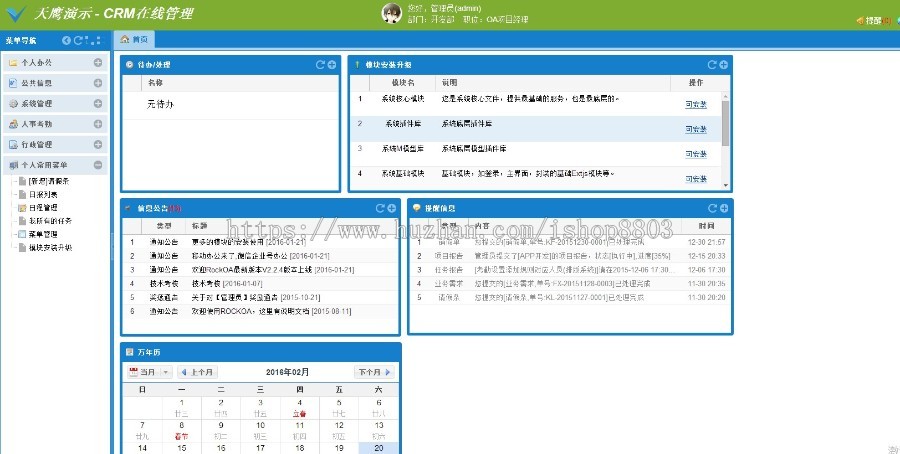Open the 提醒 reminder bell at top right
Screen dimensions: 900x454
click(874, 20)
